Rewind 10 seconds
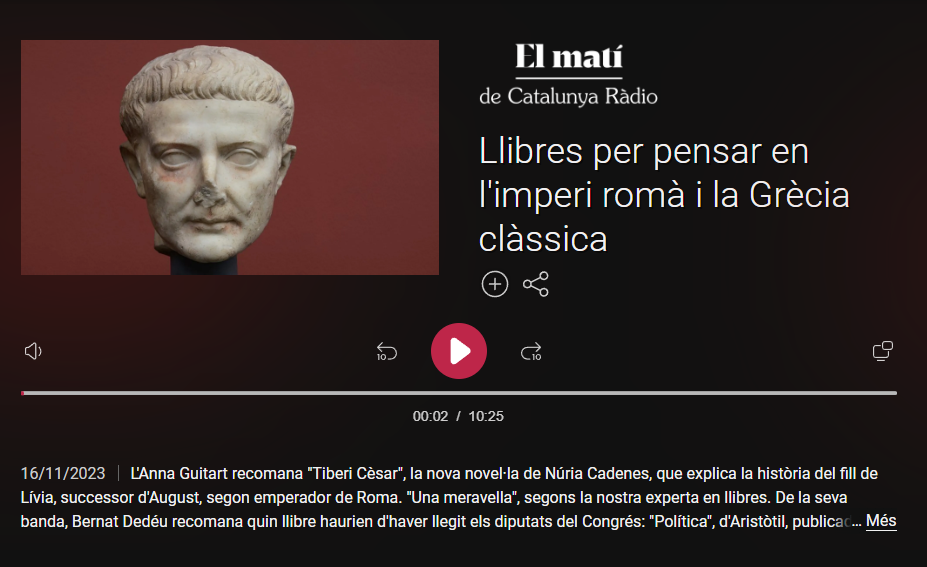Screen dimensions: 927x567 click(387, 352)
